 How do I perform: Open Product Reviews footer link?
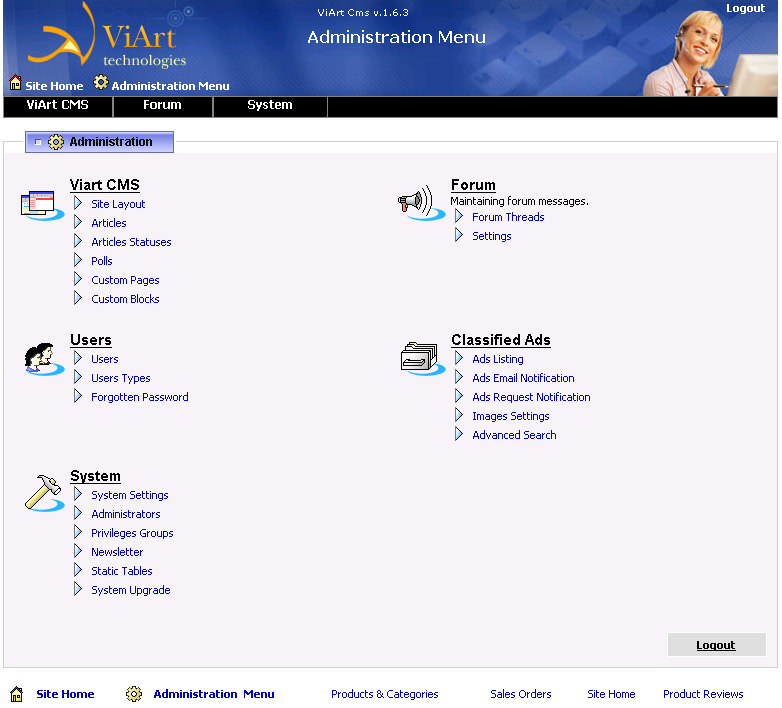[x=703, y=694]
